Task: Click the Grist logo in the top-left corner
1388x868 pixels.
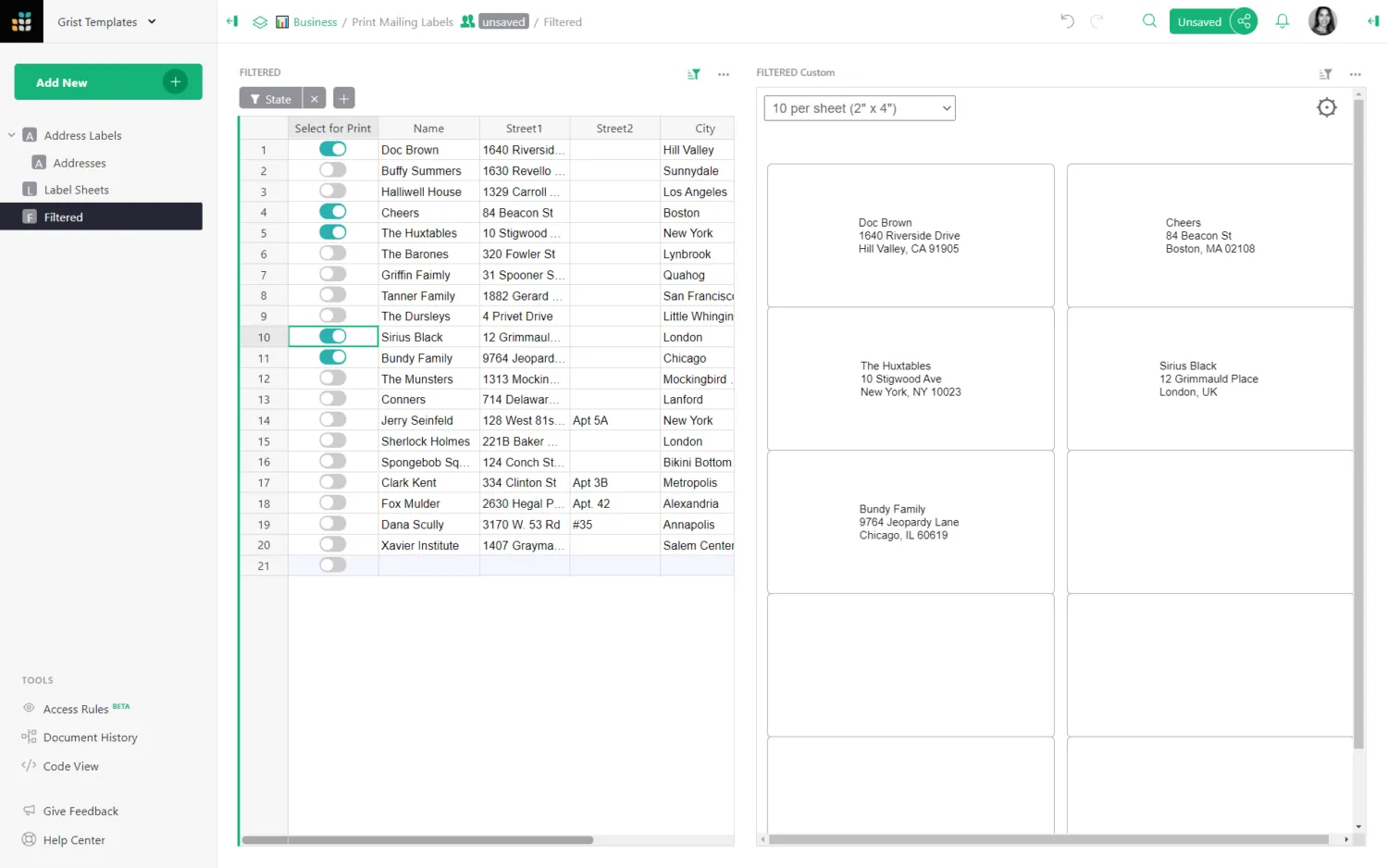Action: pos(20,20)
